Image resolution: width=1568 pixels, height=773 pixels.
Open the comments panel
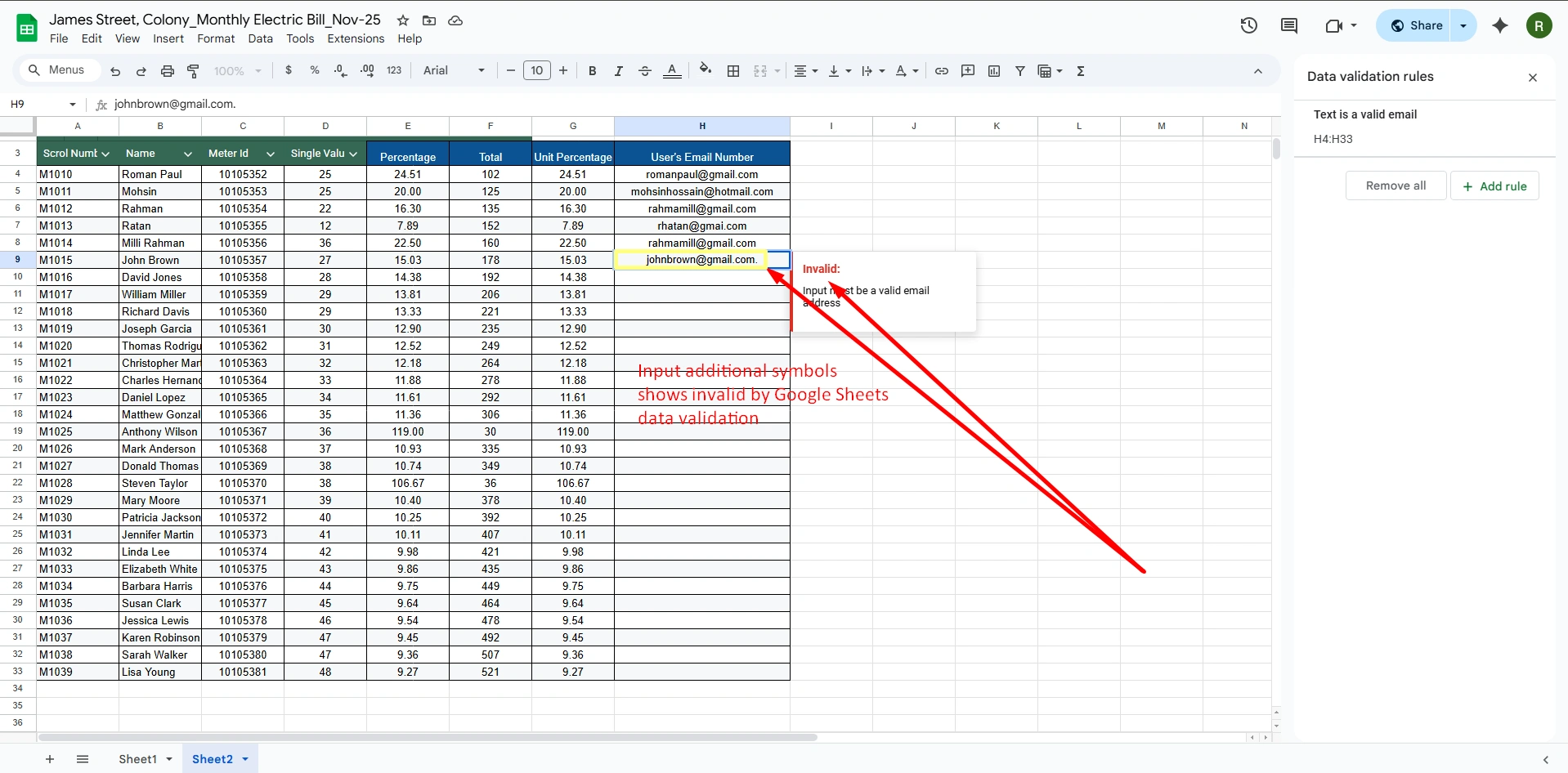[x=1289, y=25]
